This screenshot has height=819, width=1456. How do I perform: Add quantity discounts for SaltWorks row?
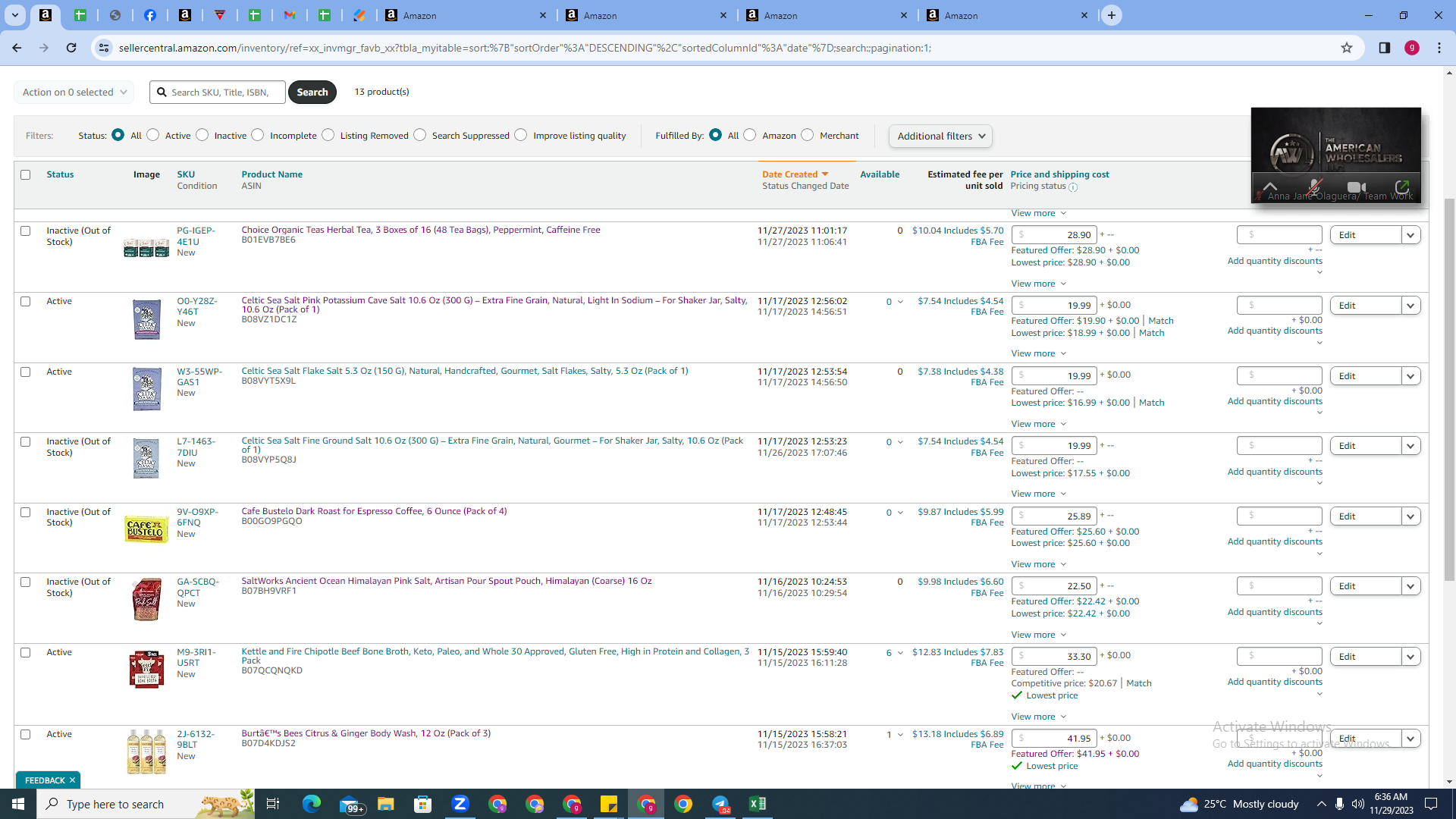coord(1275,612)
